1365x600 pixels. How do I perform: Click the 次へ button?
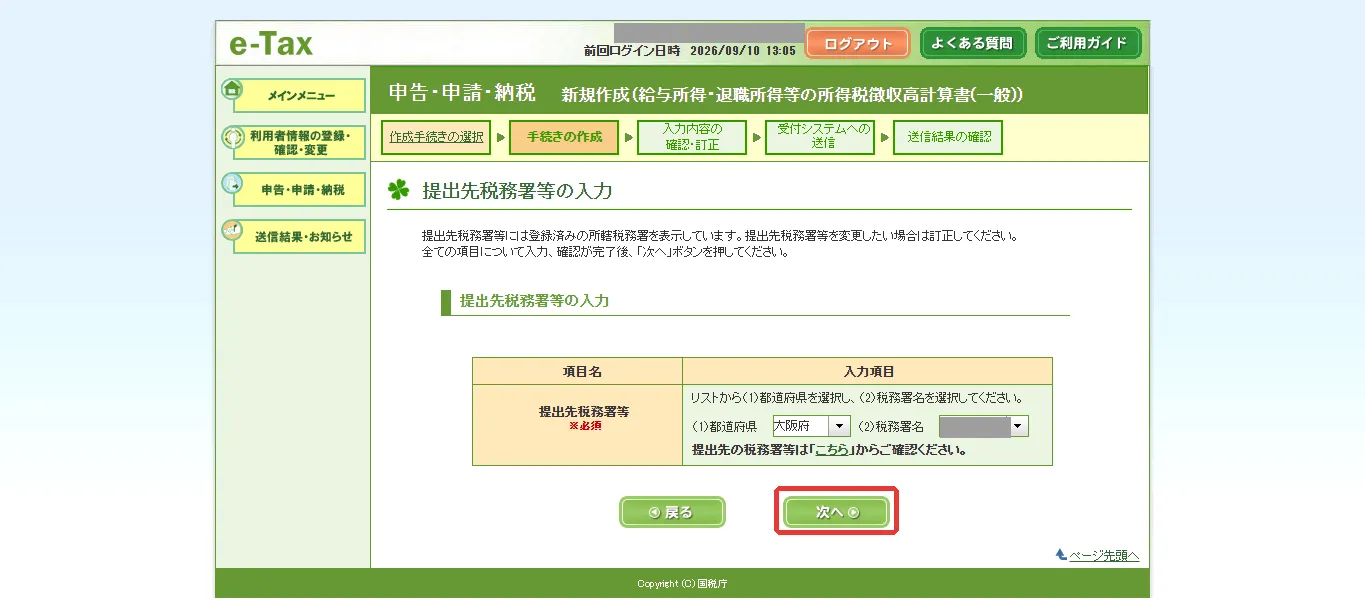click(x=837, y=512)
